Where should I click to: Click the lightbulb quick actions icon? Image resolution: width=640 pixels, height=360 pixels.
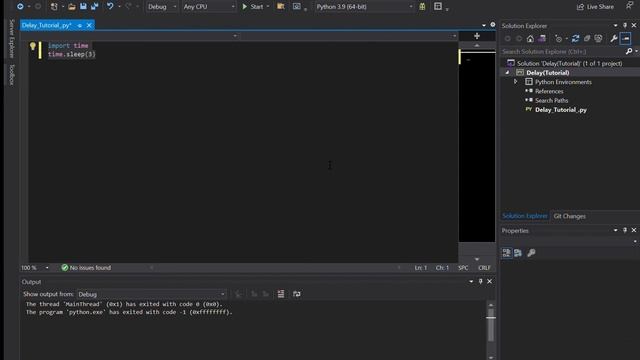tap(33, 46)
